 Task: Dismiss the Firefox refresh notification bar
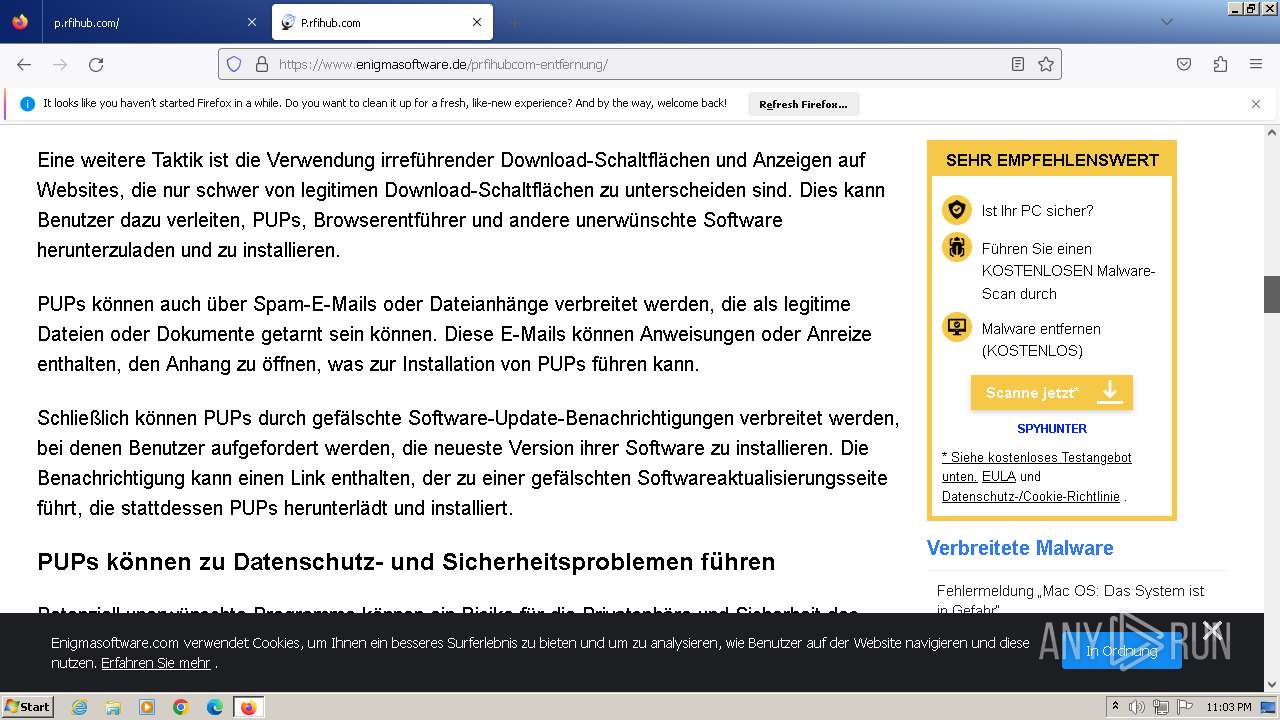tap(1256, 104)
